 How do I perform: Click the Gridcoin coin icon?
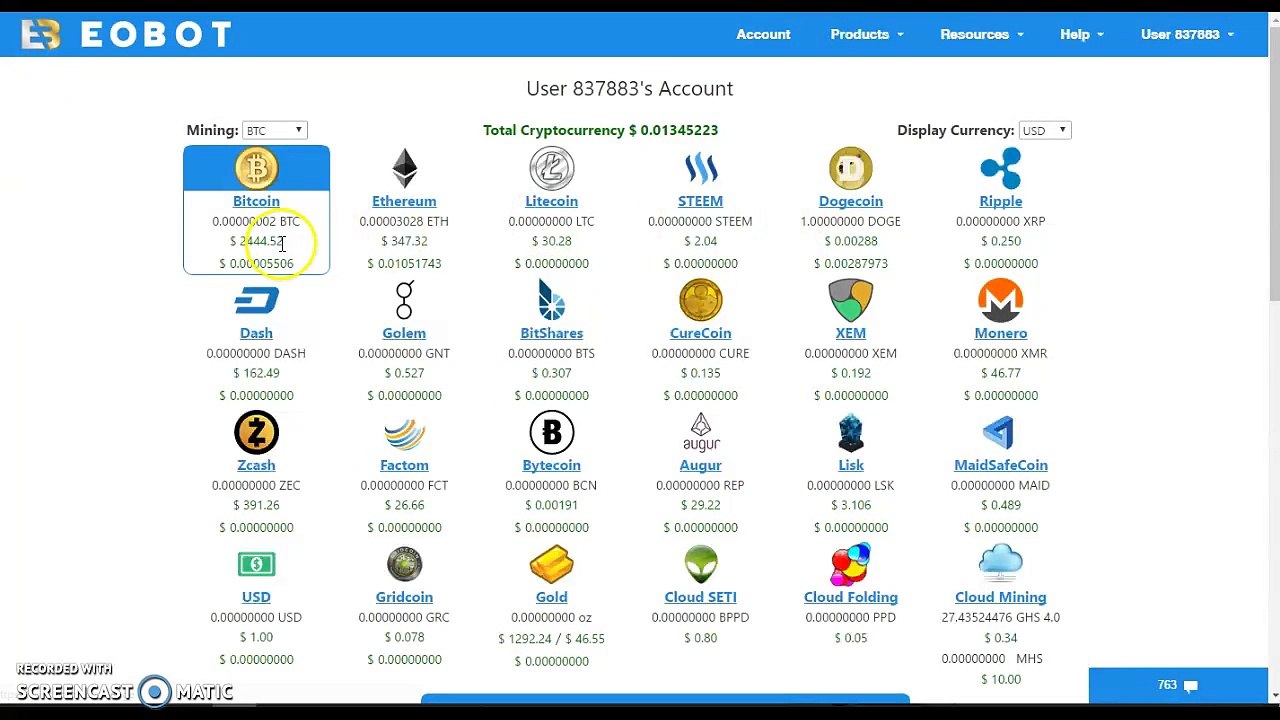pos(404,564)
